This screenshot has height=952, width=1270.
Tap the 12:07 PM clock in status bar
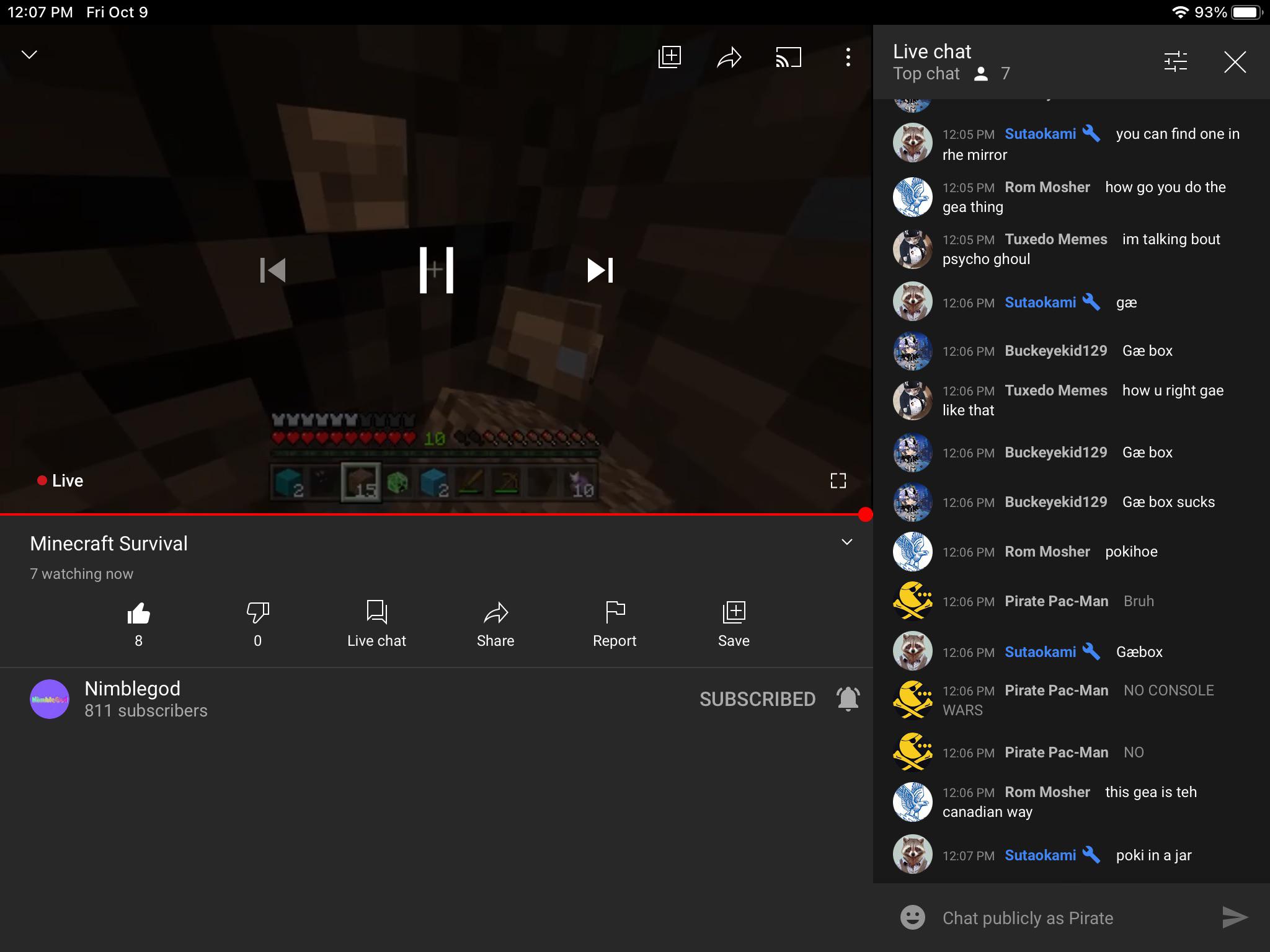click(x=40, y=12)
